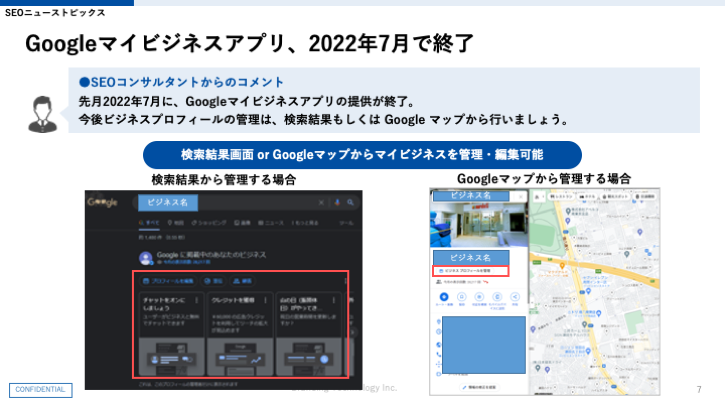Click the search magnifier icon
725x408 pixels.
[350, 202]
